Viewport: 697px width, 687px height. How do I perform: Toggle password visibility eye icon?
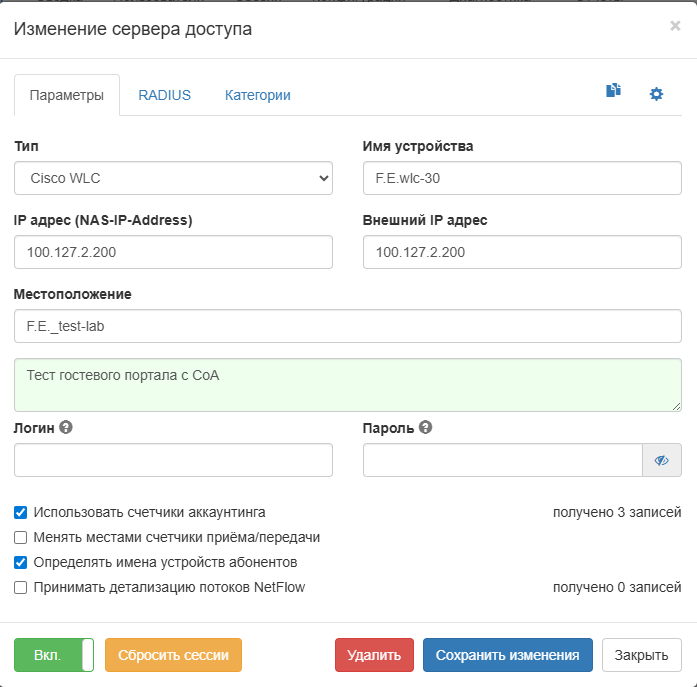(x=661, y=460)
